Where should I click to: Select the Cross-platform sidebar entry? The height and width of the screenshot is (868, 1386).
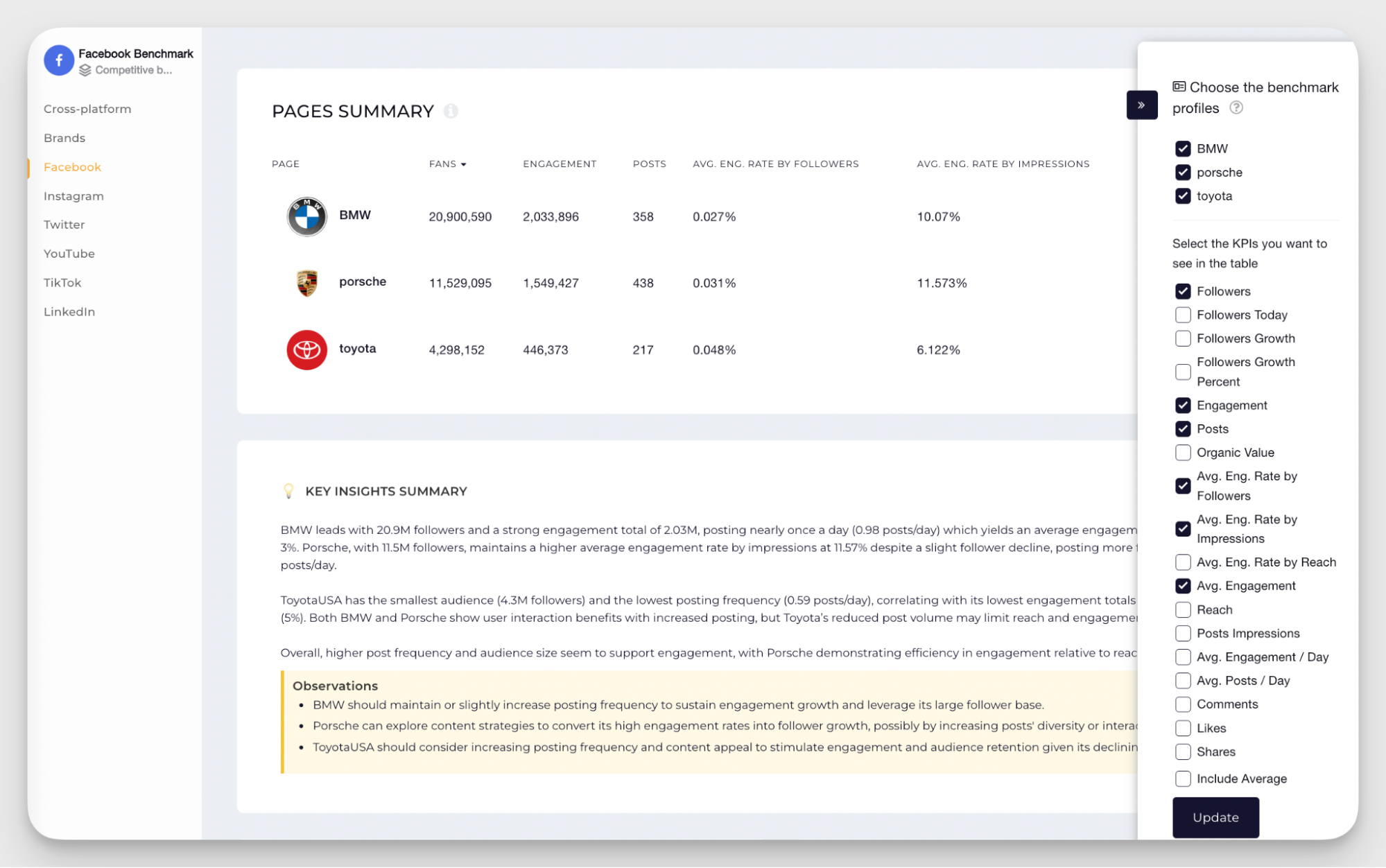point(87,108)
